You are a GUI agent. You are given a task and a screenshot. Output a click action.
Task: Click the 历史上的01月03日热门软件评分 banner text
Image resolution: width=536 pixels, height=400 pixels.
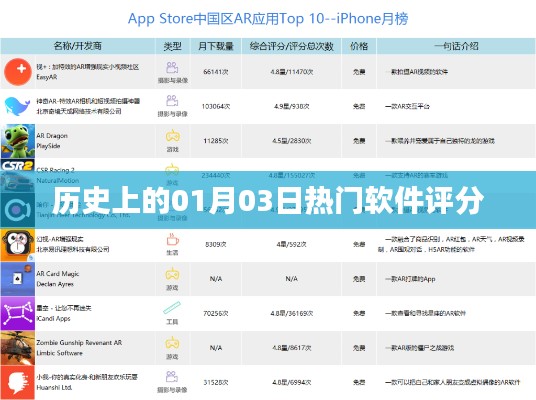point(268,200)
